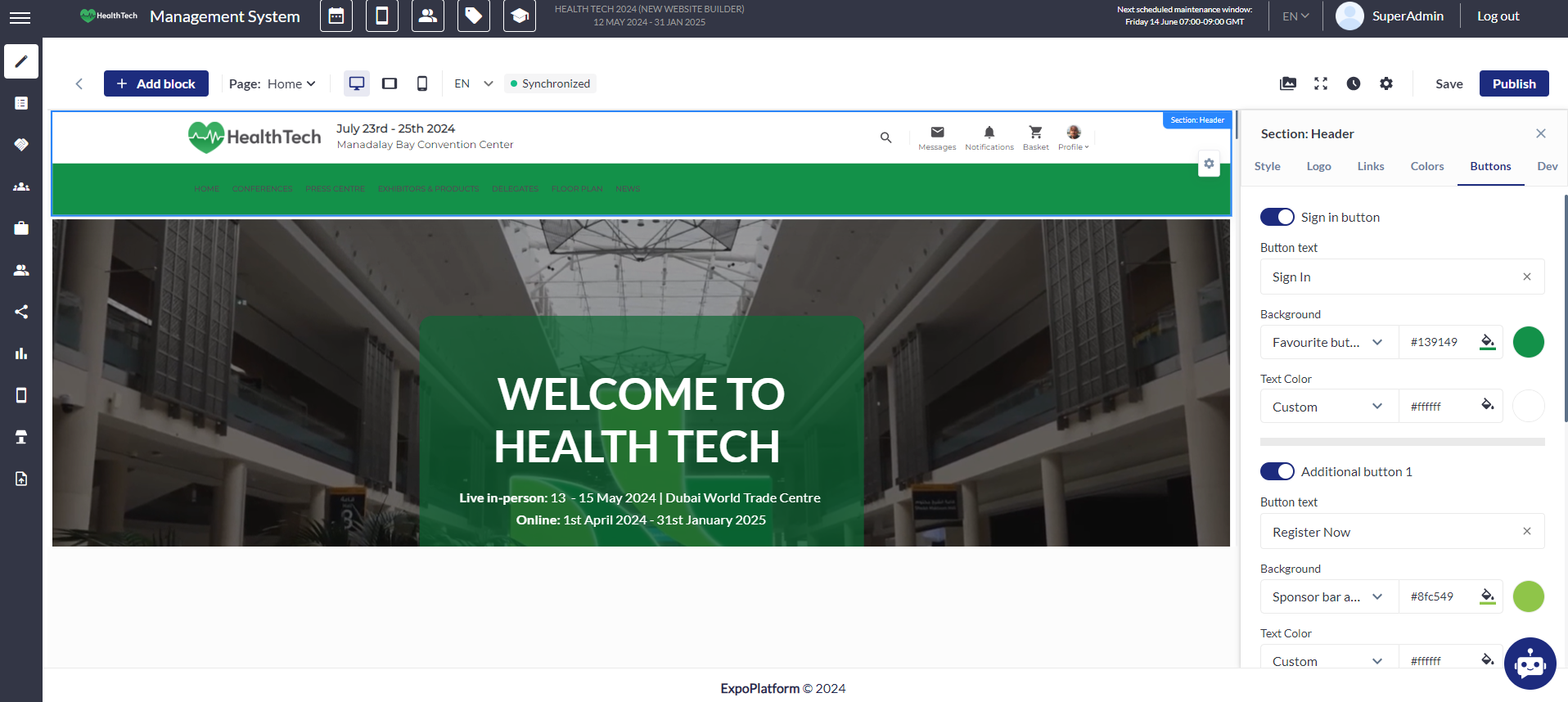This screenshot has width=1568, height=702.
Task: Open fill picker for #139149 background
Action: pyautogui.click(x=1488, y=342)
